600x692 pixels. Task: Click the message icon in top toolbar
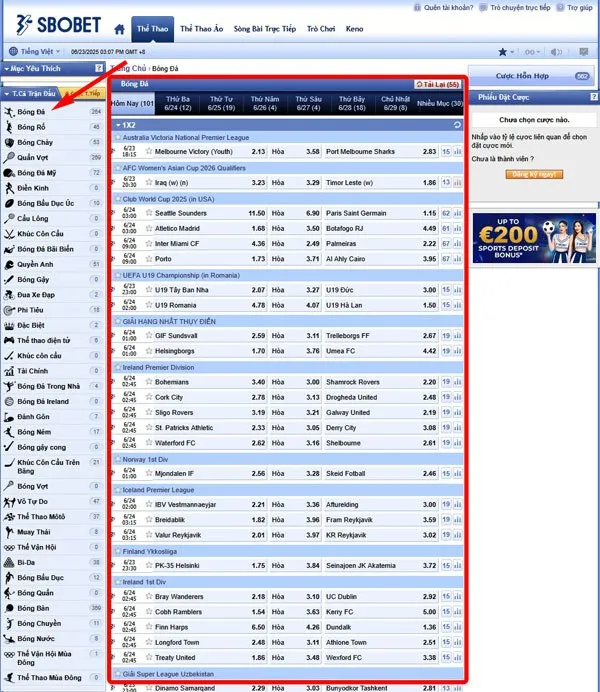click(584, 52)
